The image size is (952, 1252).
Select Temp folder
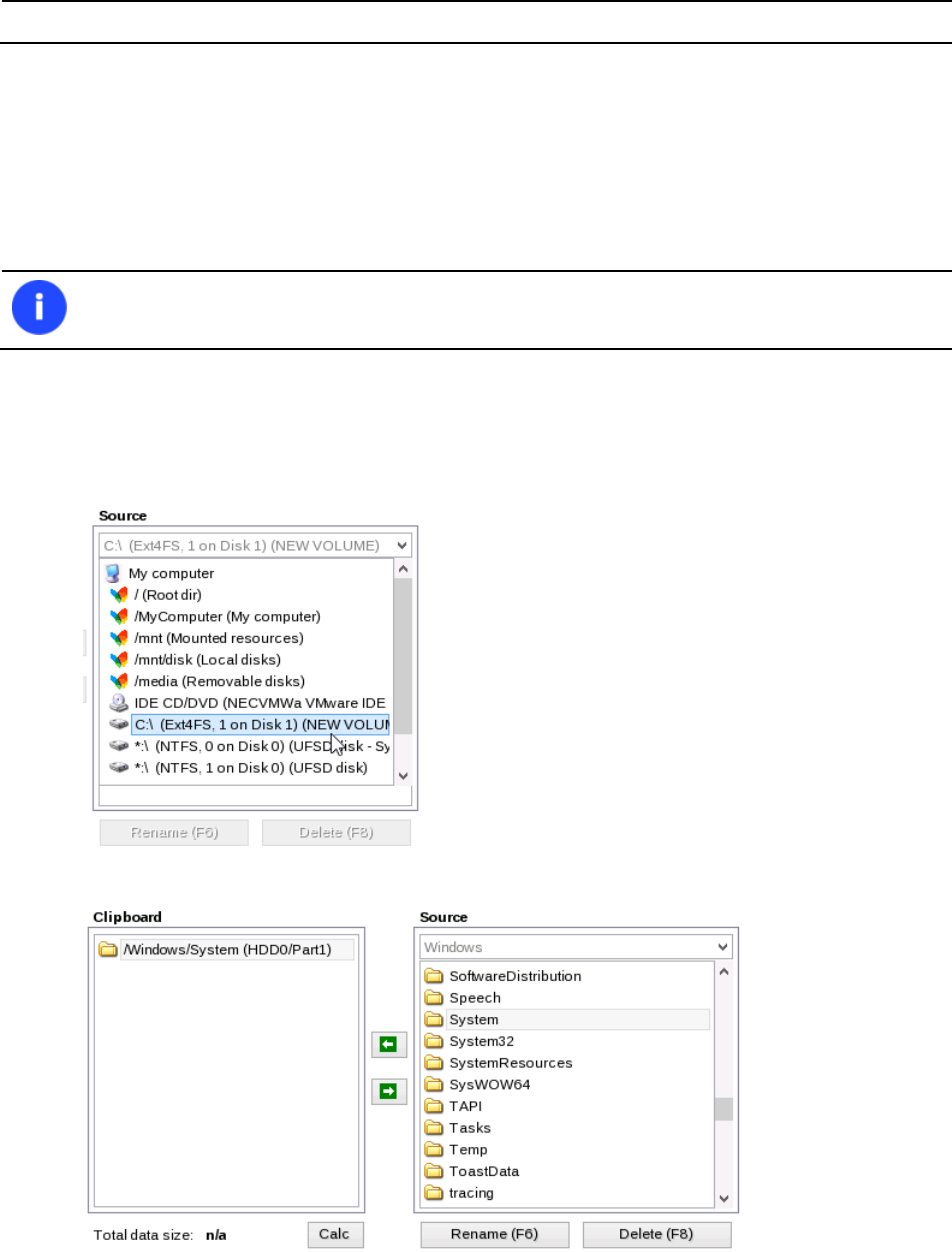tap(468, 1150)
